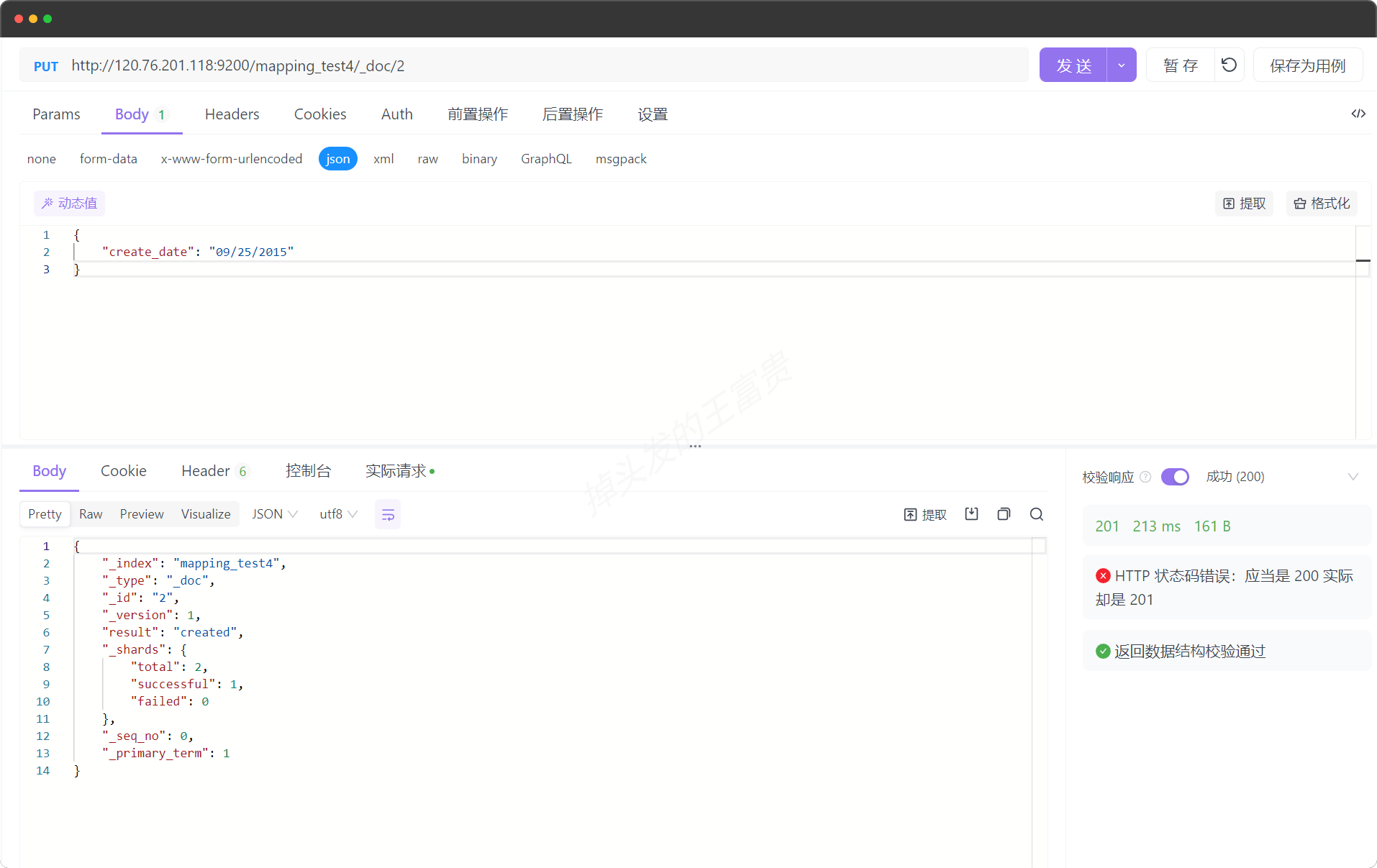Click the "_version": 1 response line

pyautogui.click(x=151, y=615)
